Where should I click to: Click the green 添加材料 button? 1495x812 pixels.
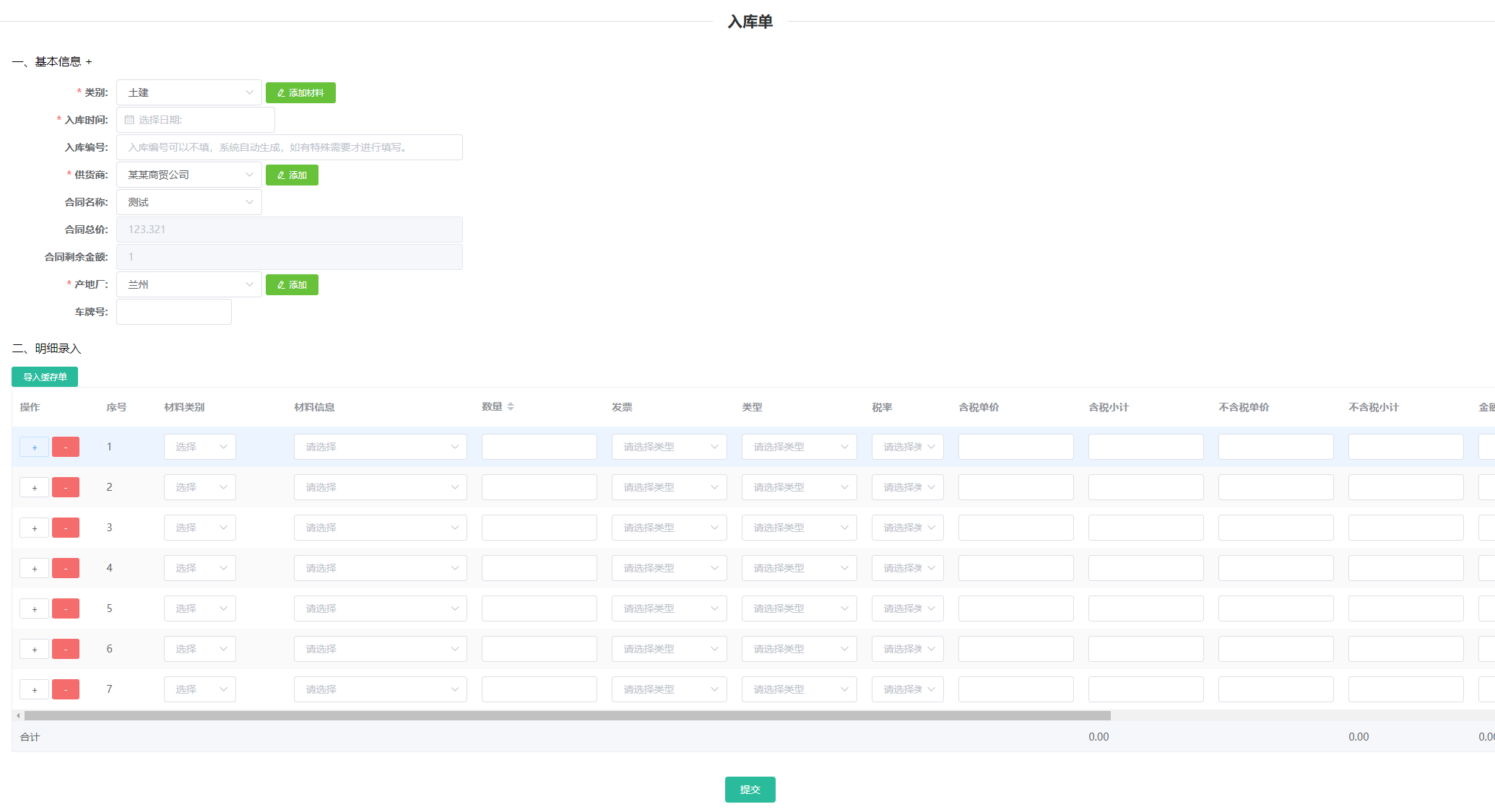[x=300, y=92]
